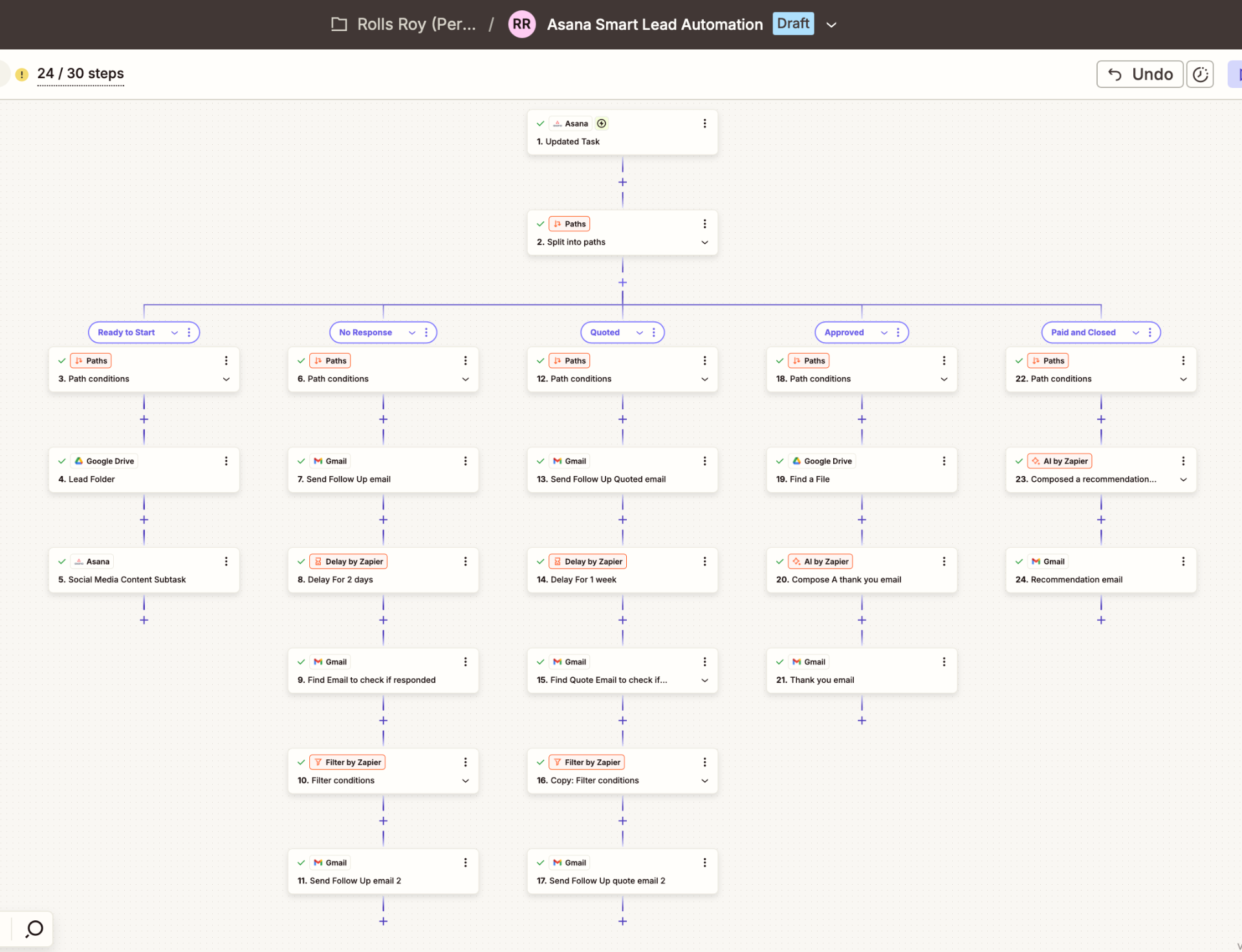The height and width of the screenshot is (952, 1242).
Task: Click the Google Drive icon on Lead Folder
Action: (x=79, y=461)
